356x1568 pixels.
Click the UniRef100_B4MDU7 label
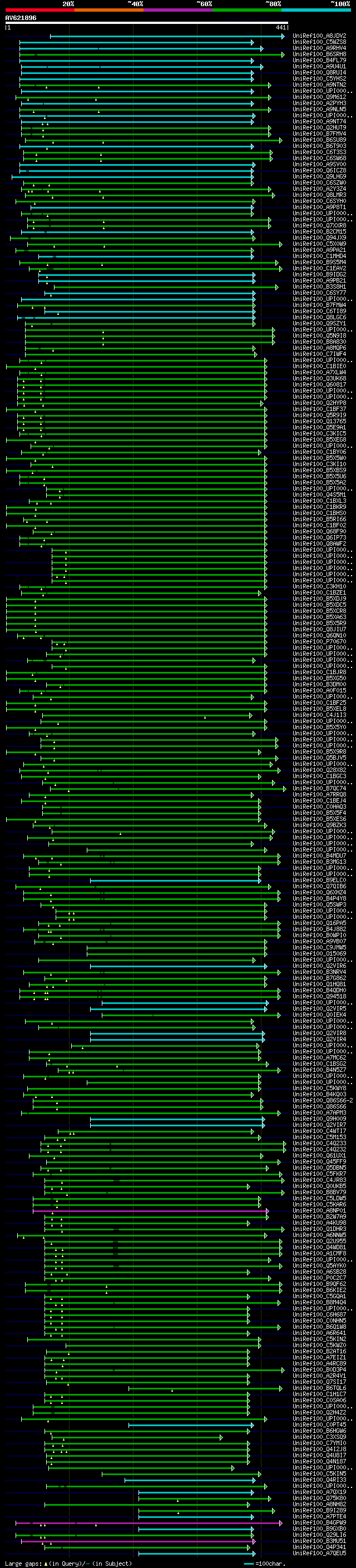(319, 856)
